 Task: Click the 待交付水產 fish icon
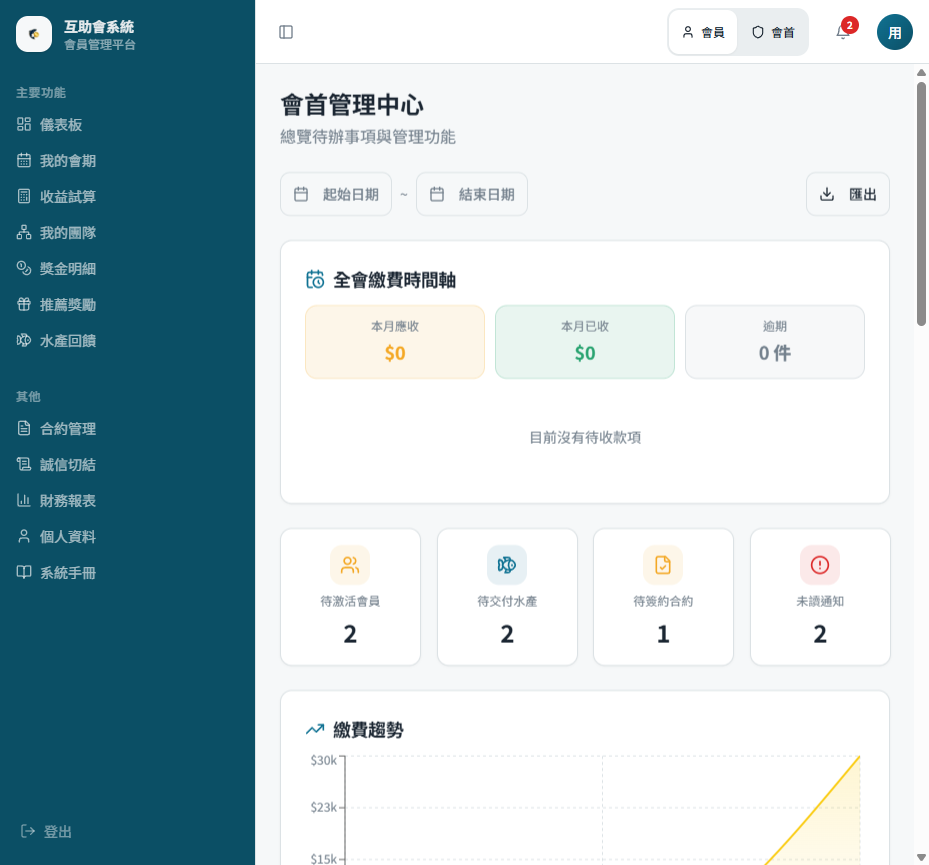[x=507, y=565]
